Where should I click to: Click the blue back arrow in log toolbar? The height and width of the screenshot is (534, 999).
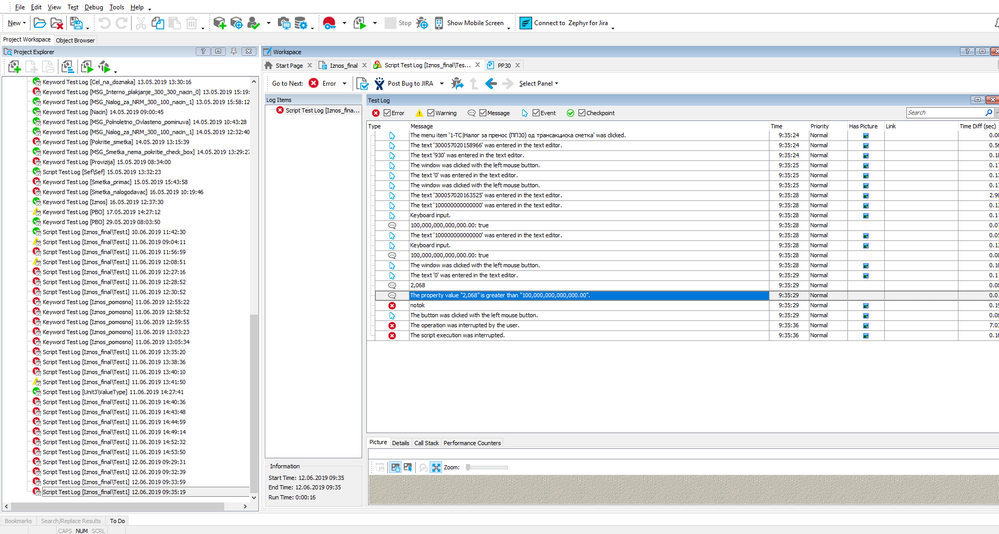coord(490,84)
